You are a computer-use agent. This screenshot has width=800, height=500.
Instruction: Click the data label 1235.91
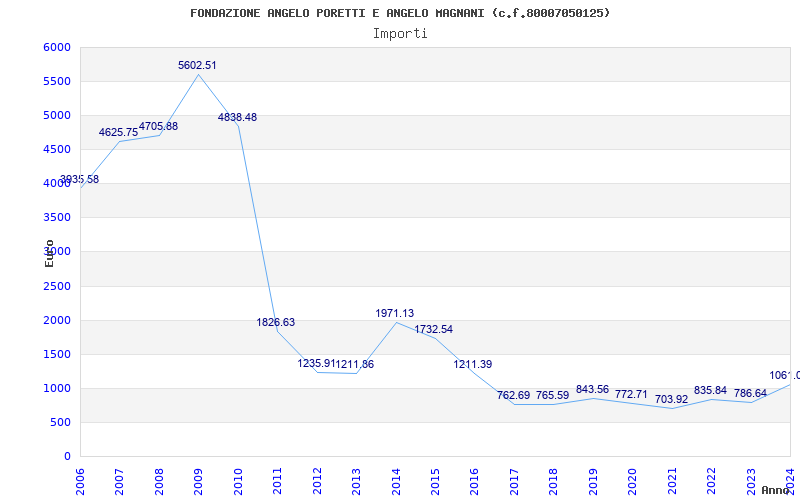316,363
